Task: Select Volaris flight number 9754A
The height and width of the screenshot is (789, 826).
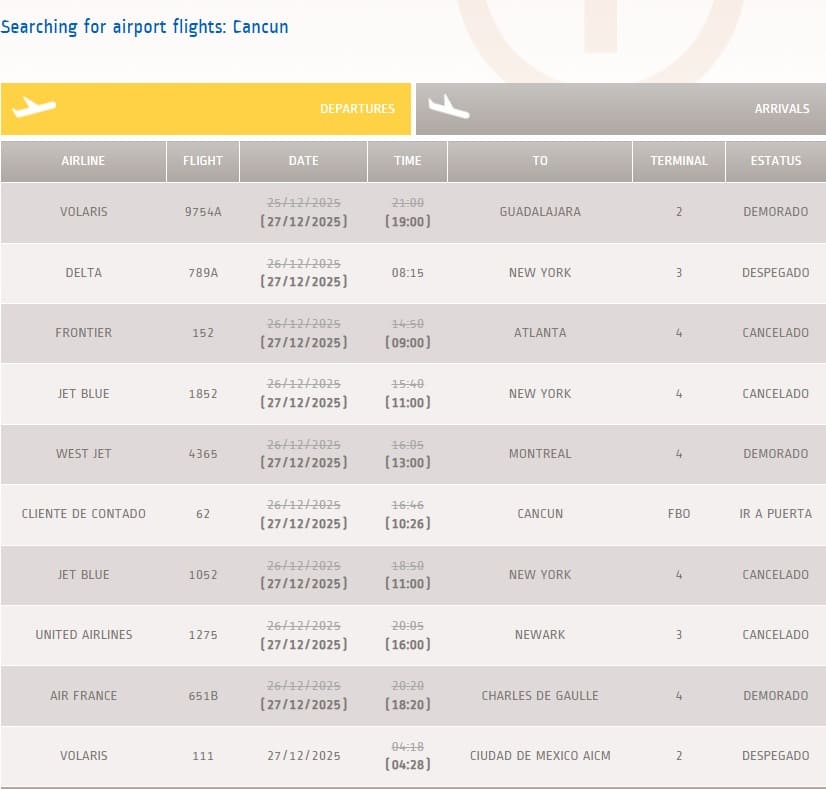Action: click(203, 212)
